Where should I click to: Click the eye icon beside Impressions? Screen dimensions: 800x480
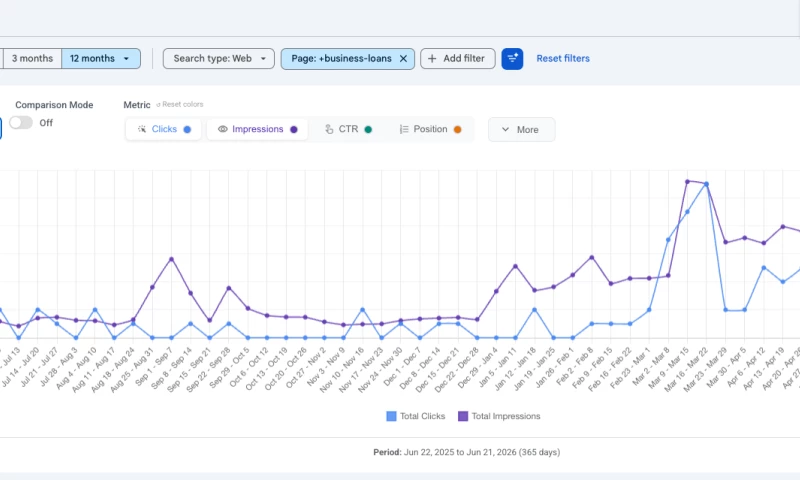pos(222,129)
